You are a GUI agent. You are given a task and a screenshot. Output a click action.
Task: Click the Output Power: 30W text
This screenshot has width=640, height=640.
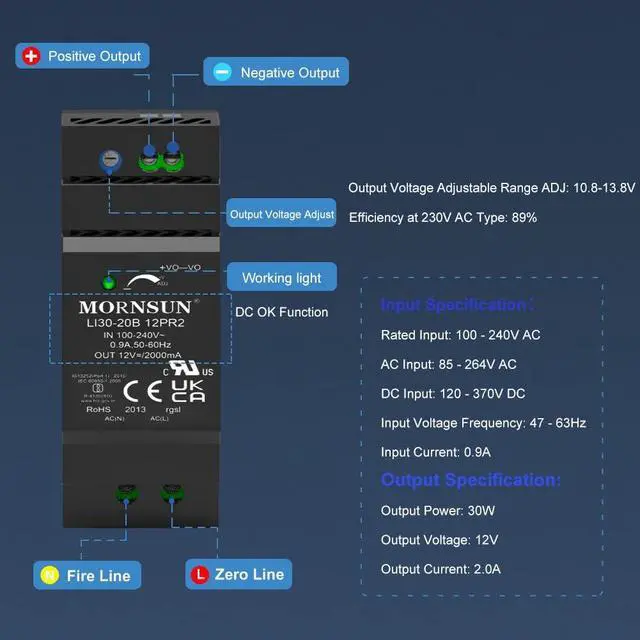(438, 511)
